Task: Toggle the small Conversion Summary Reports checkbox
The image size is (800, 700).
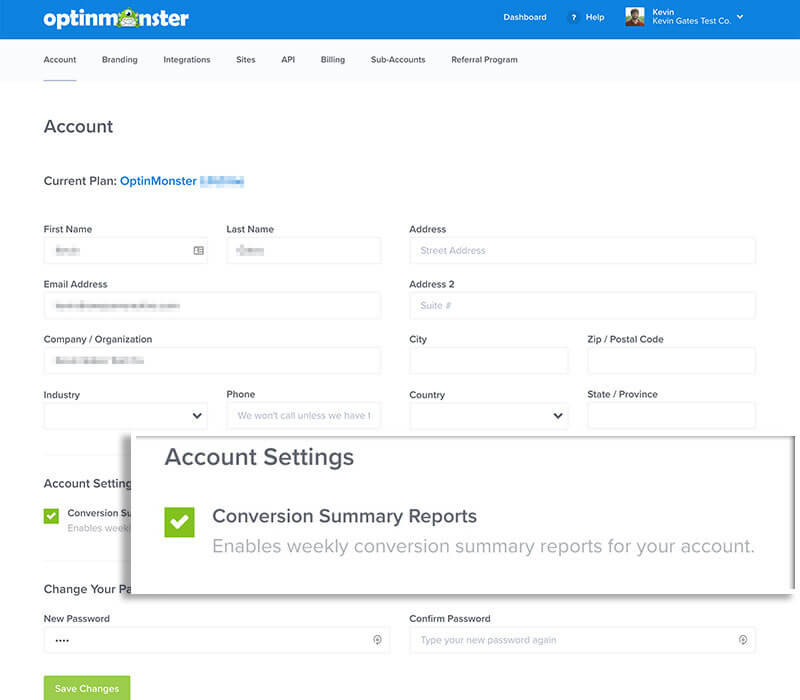Action: 51,516
